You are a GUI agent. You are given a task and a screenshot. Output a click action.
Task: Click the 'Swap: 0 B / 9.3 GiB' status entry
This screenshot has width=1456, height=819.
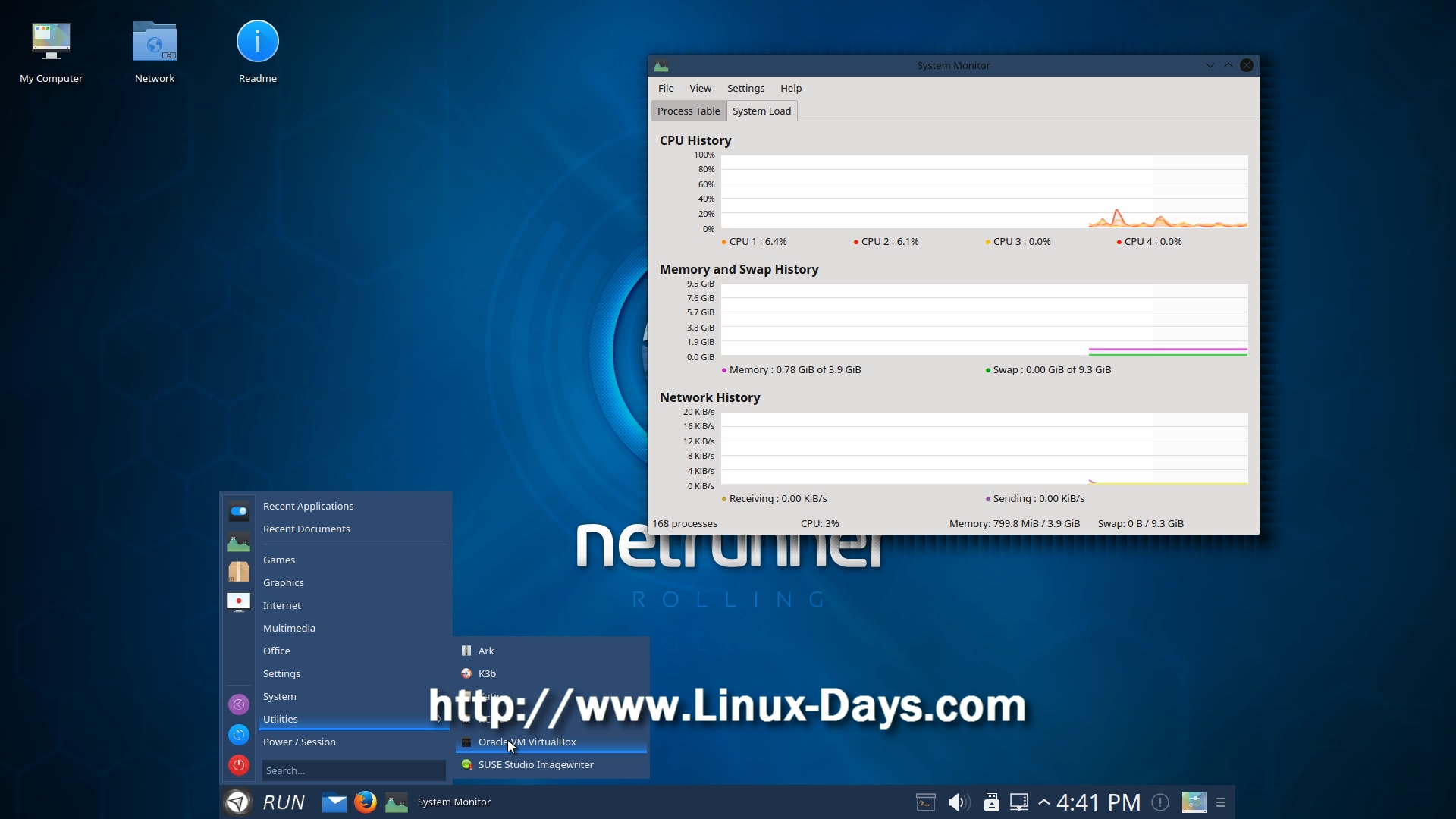(x=1141, y=524)
